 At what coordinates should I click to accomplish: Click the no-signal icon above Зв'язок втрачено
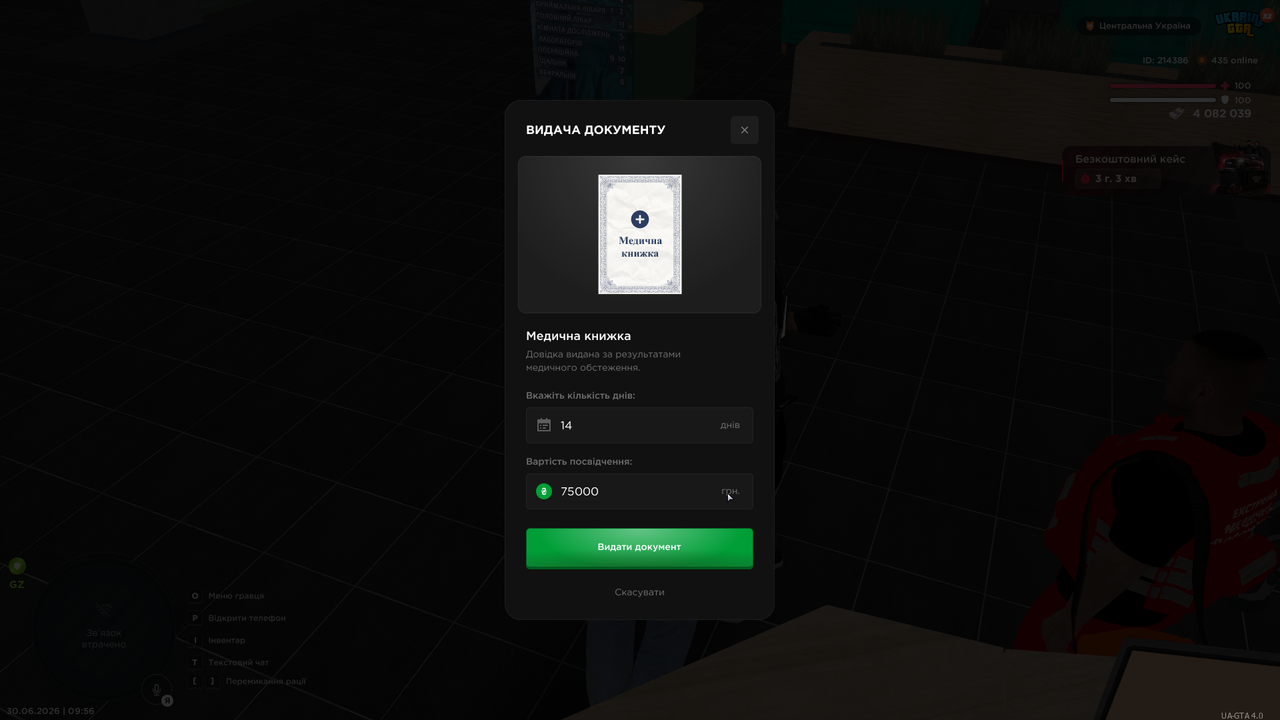coord(104,609)
